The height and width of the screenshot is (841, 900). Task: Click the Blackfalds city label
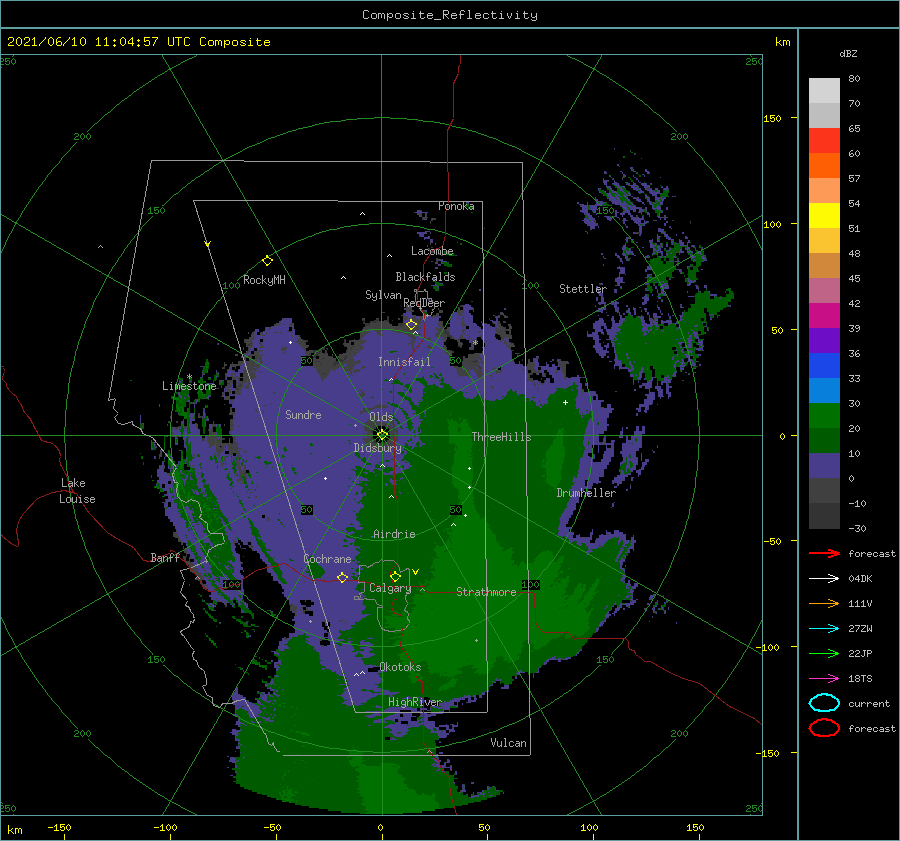point(425,277)
